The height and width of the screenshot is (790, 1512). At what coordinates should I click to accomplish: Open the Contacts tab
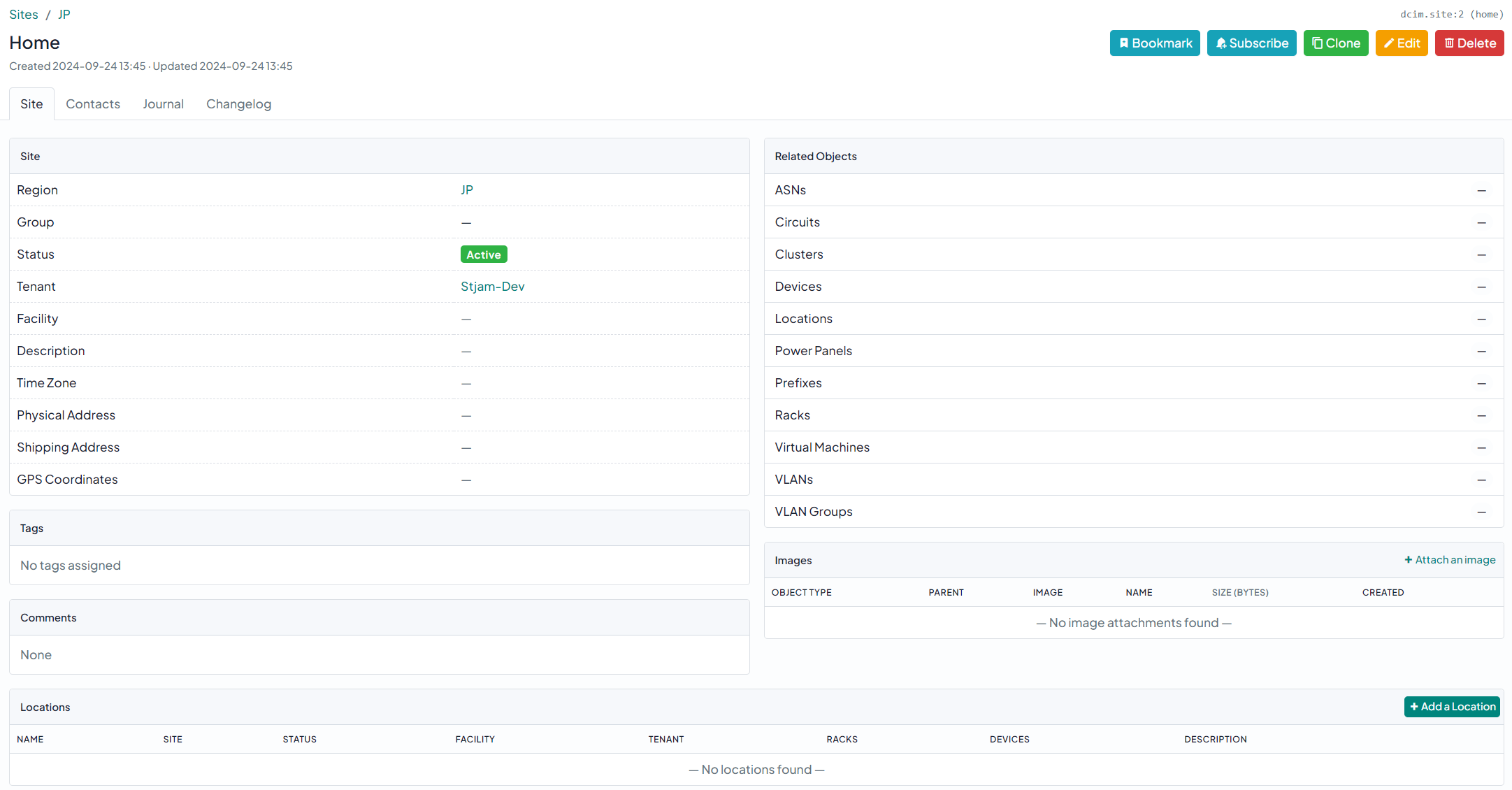tap(93, 104)
